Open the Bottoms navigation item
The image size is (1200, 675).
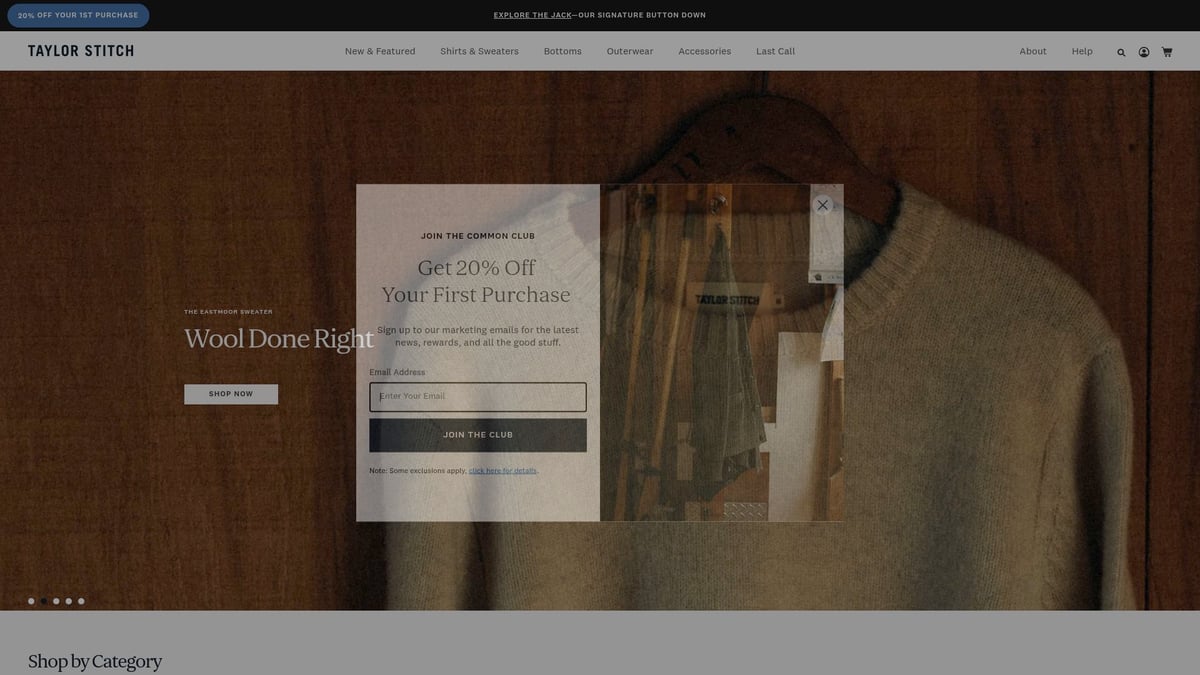pyautogui.click(x=562, y=51)
